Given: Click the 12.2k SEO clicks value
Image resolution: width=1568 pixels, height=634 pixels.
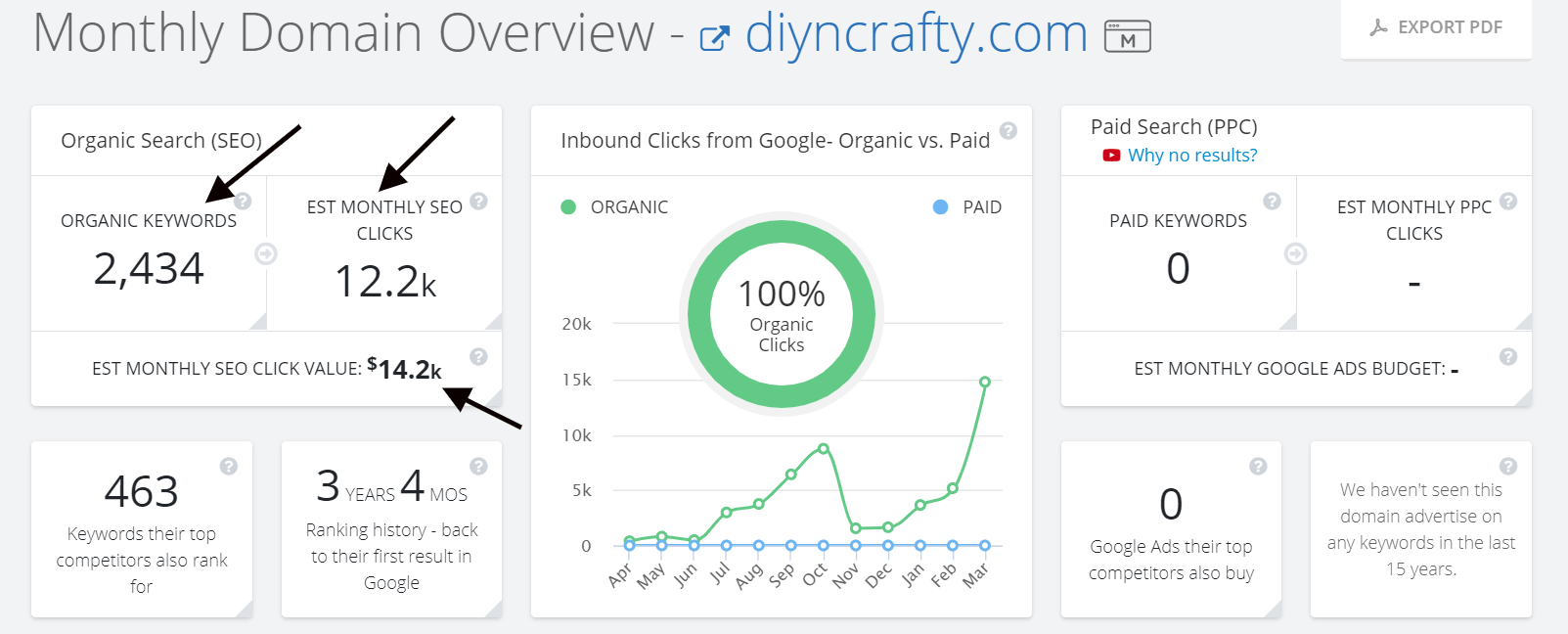Looking at the screenshot, I should tap(385, 282).
